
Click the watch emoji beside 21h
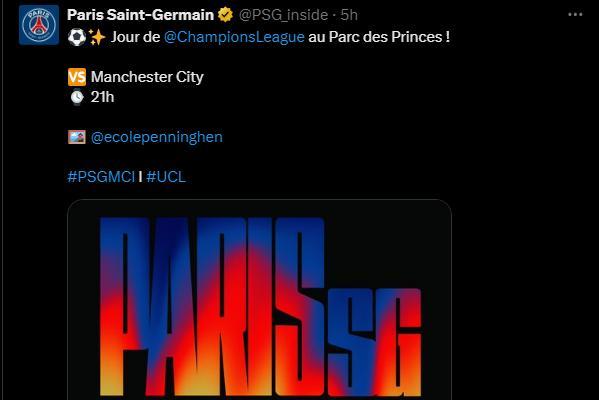[x=77, y=97]
